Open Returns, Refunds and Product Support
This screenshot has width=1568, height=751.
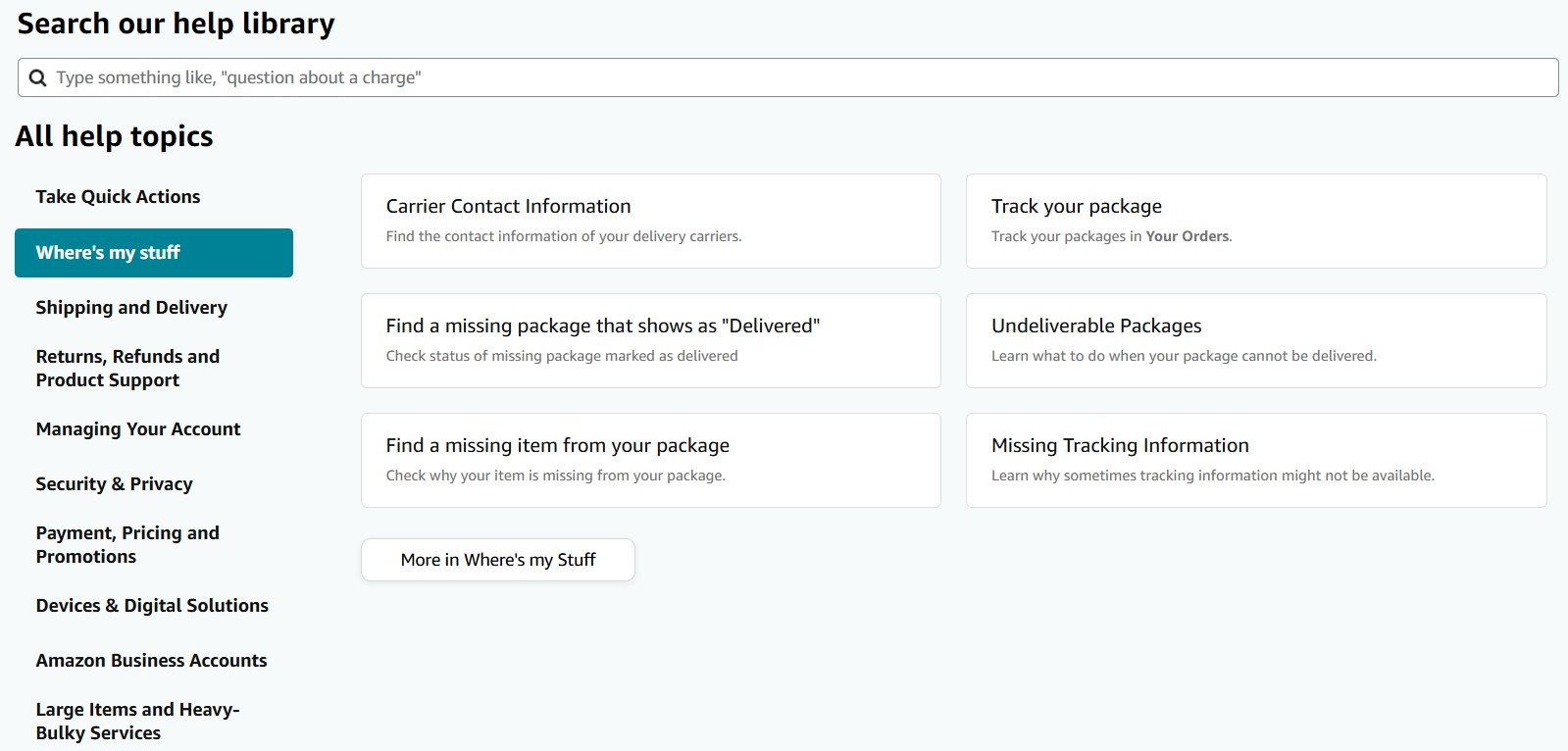point(127,369)
